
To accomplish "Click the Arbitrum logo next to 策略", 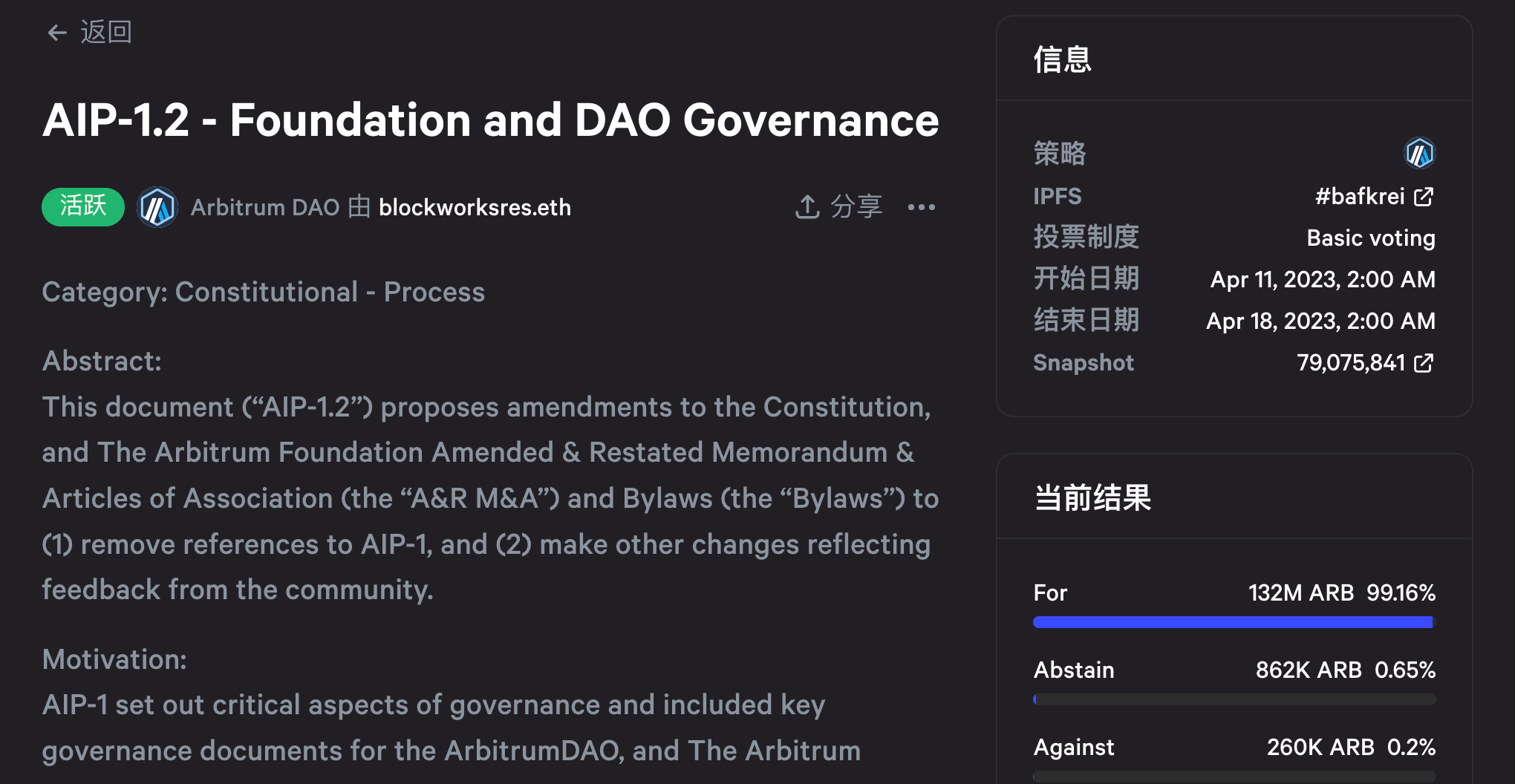I will click(x=1419, y=154).
